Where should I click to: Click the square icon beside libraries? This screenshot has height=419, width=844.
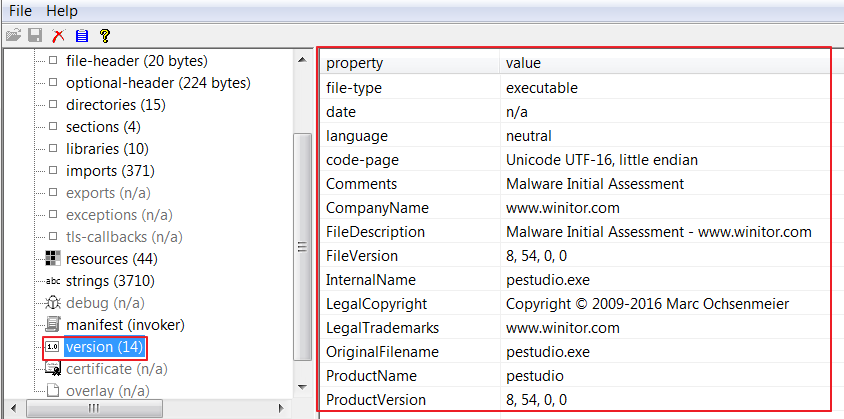click(x=53, y=149)
